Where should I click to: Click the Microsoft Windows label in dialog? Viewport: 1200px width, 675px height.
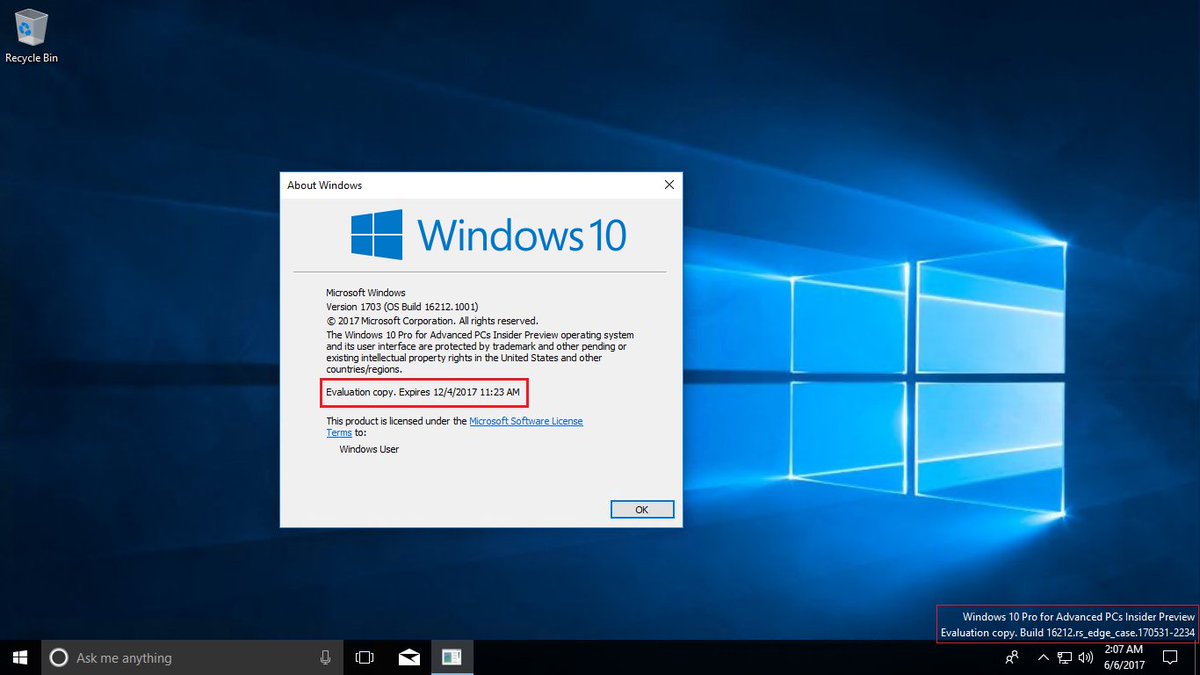[366, 292]
